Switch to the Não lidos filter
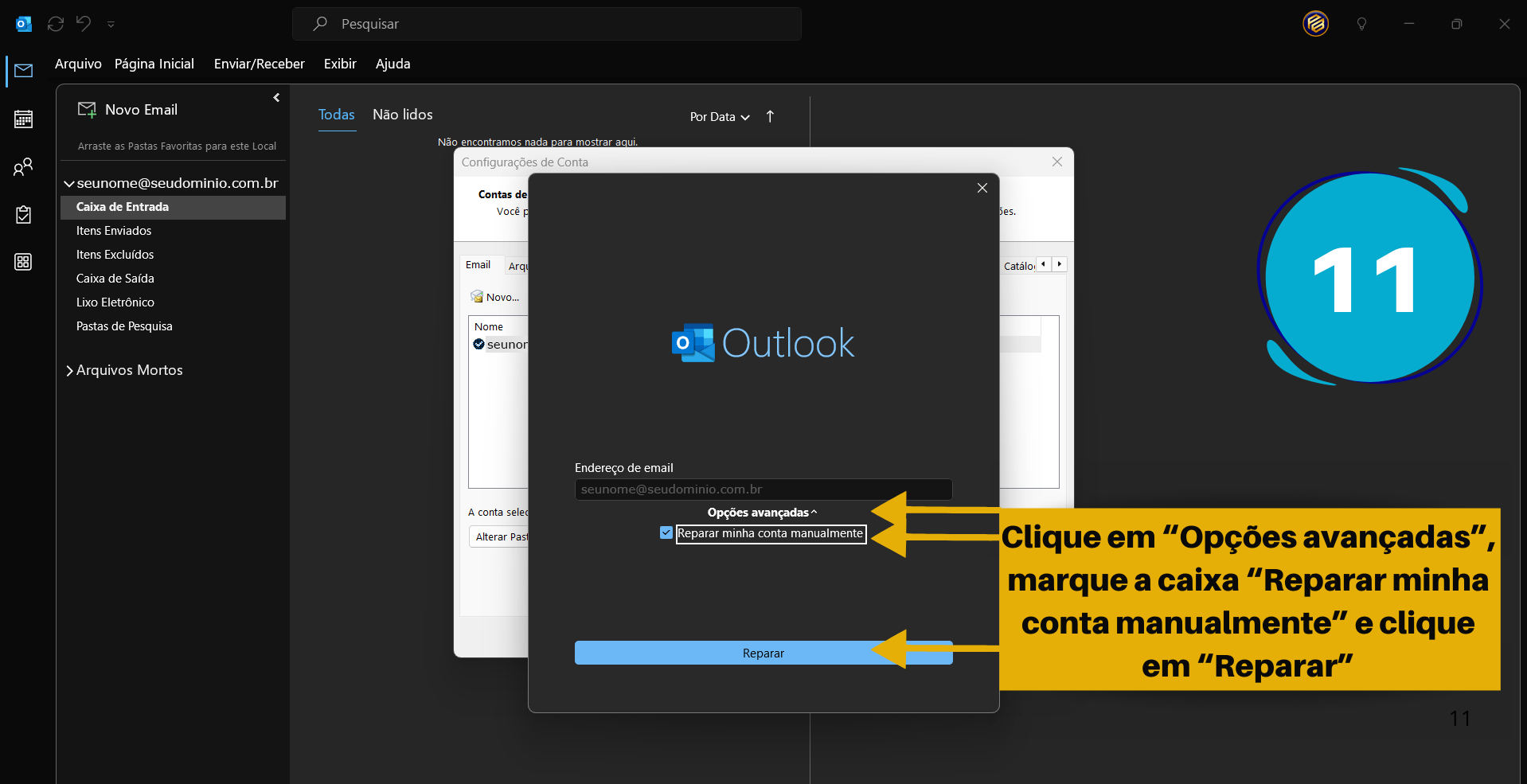1527x784 pixels. pyautogui.click(x=403, y=115)
